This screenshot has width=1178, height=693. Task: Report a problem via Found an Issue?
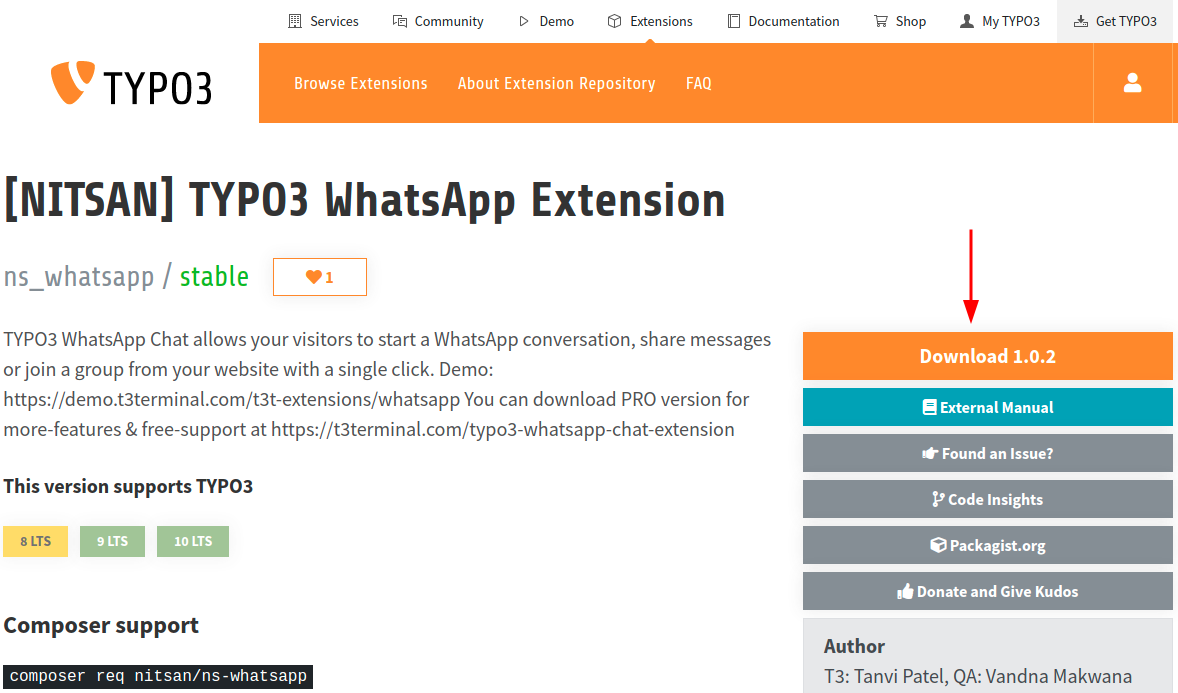tap(987, 453)
